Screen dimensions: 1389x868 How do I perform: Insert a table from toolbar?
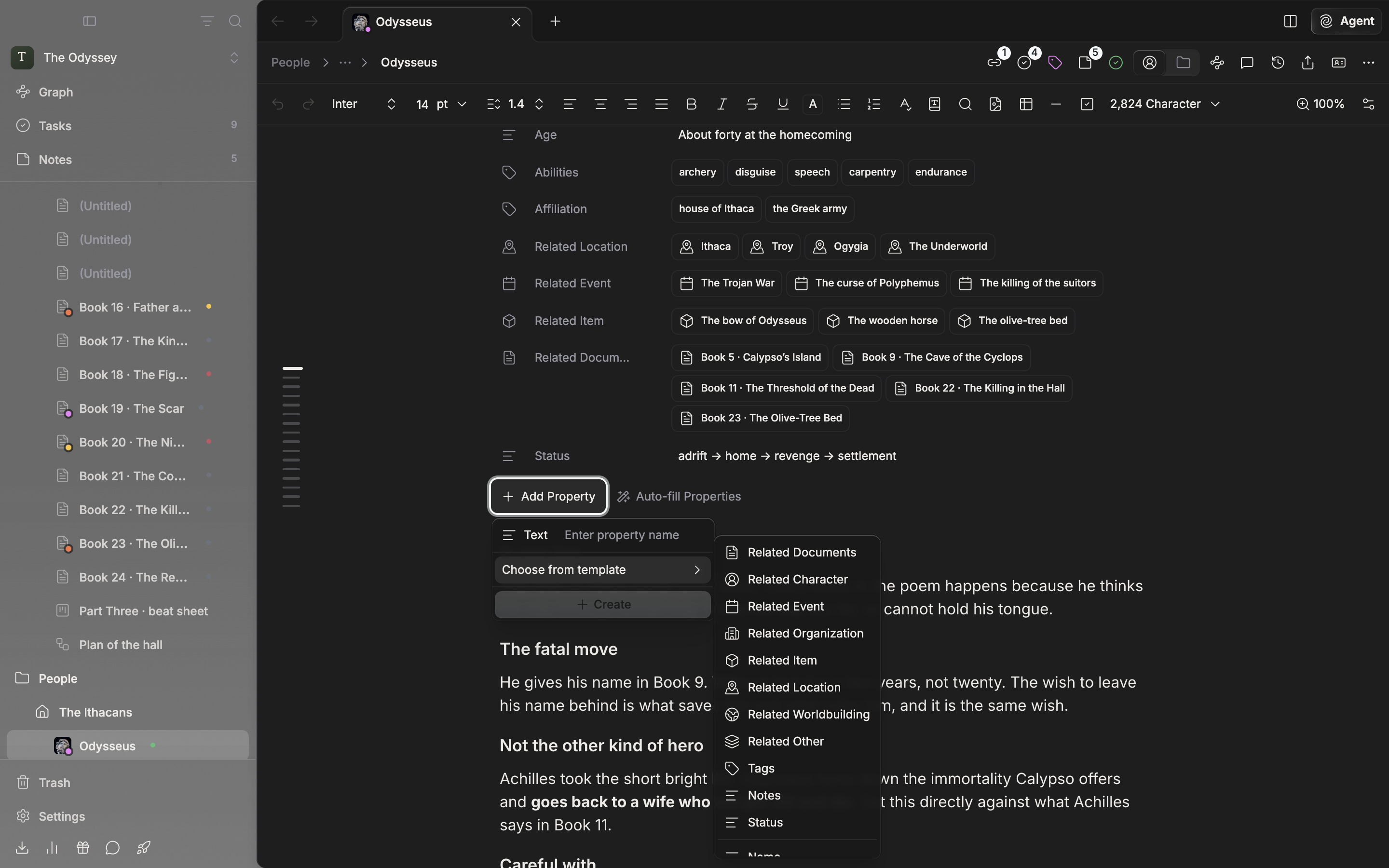pos(1026,104)
